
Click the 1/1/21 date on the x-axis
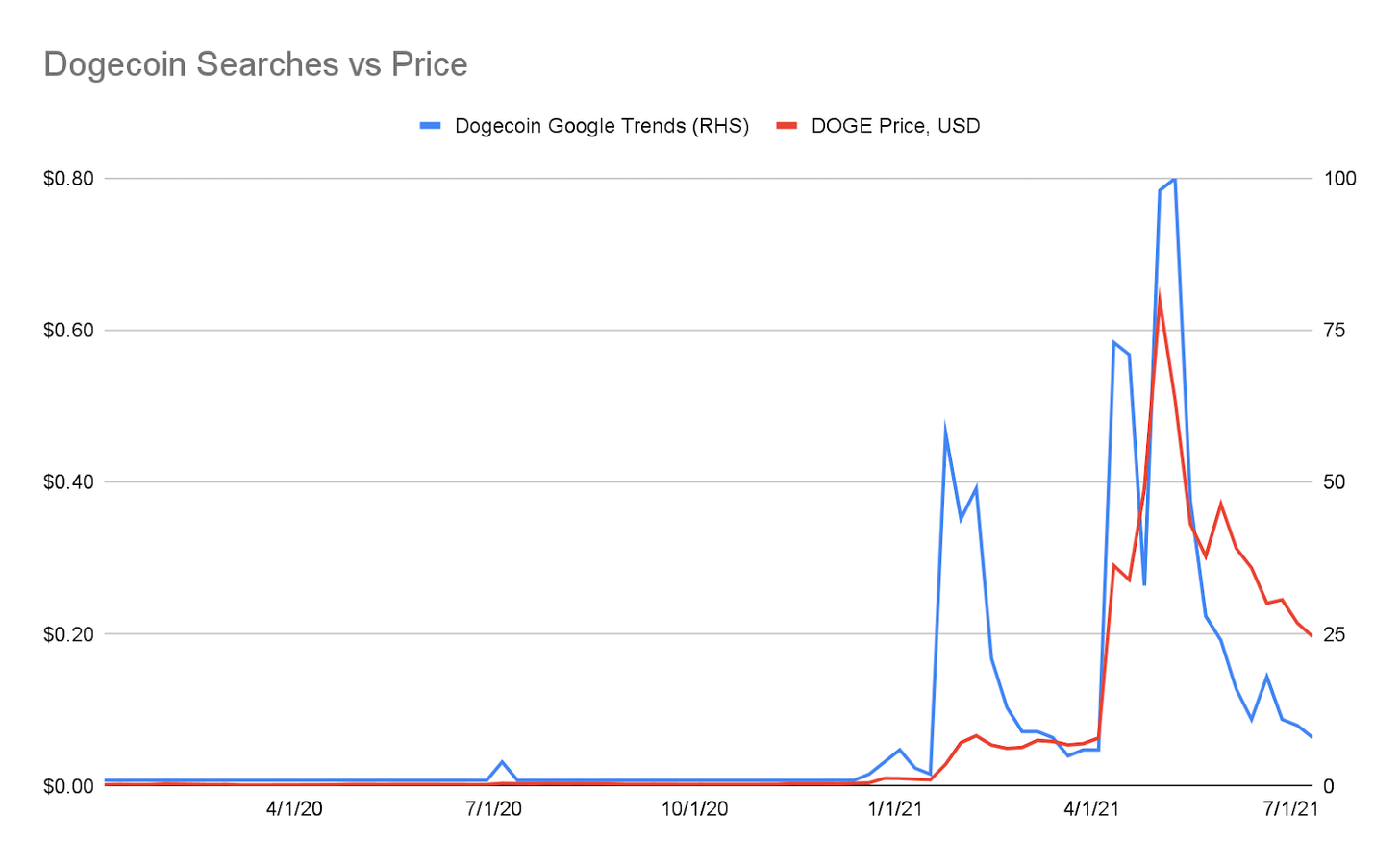tap(894, 809)
